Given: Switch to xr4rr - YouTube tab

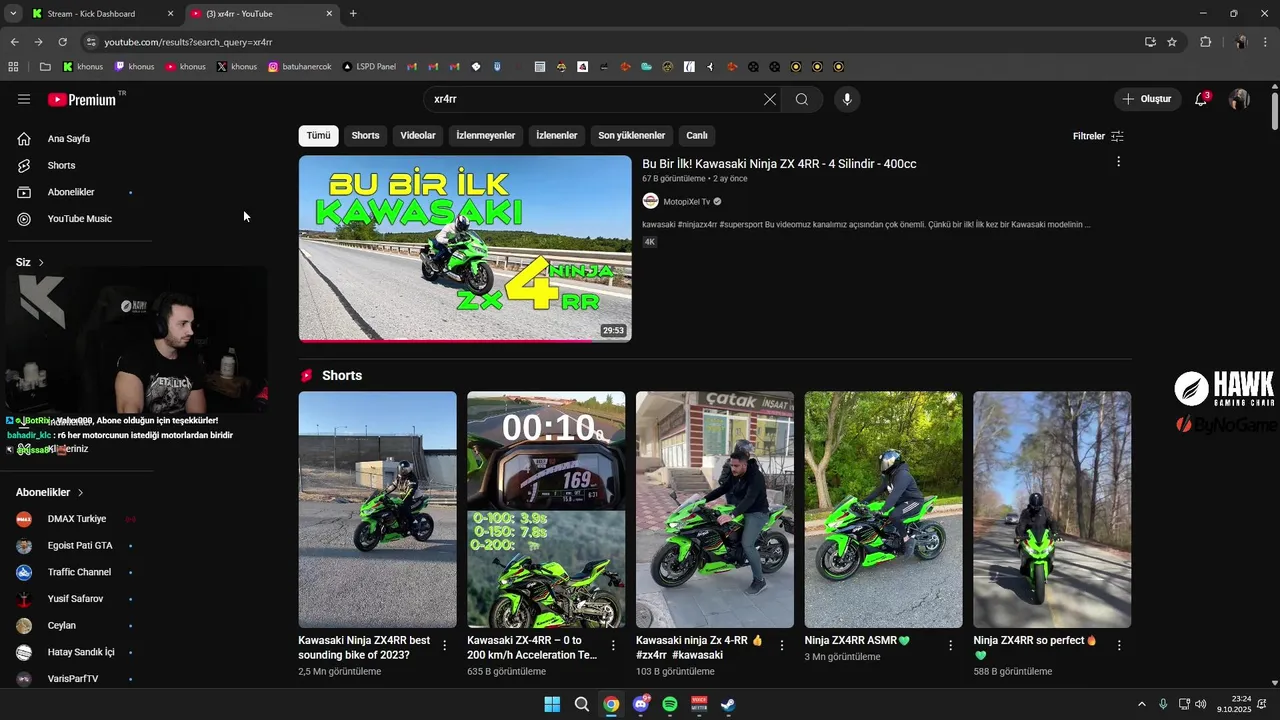Looking at the screenshot, I should pyautogui.click(x=262, y=14).
